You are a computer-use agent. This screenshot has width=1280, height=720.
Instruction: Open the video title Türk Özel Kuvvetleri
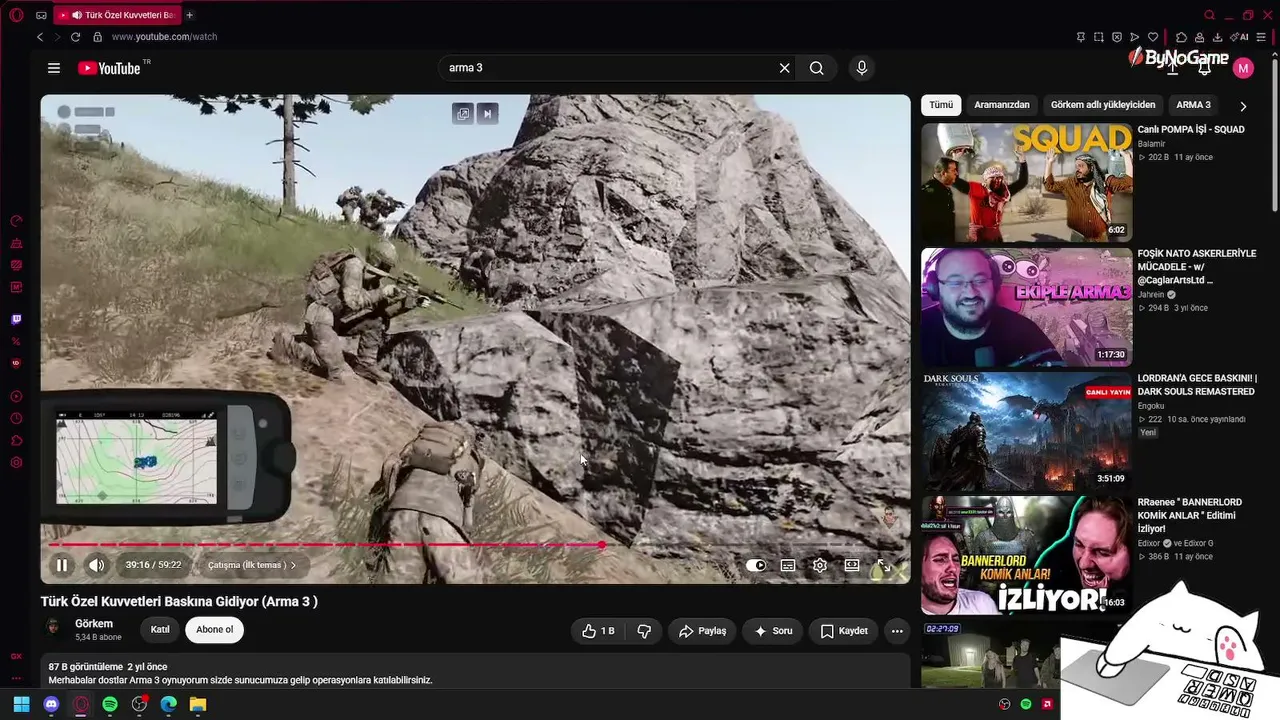pos(179,602)
